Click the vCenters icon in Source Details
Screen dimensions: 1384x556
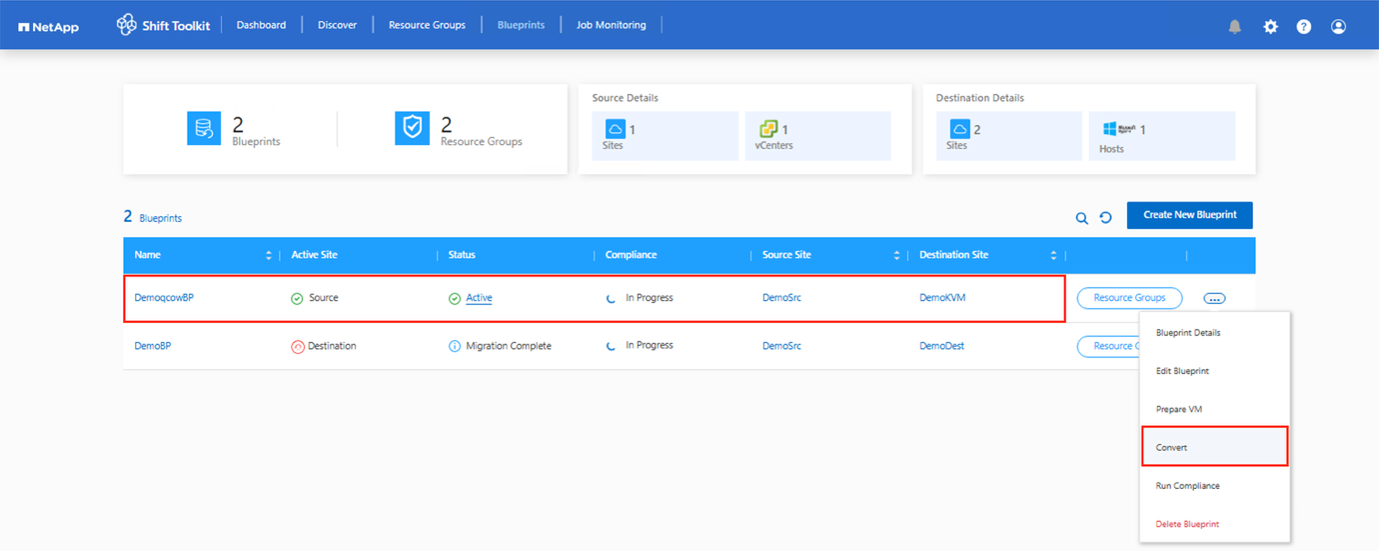point(768,129)
